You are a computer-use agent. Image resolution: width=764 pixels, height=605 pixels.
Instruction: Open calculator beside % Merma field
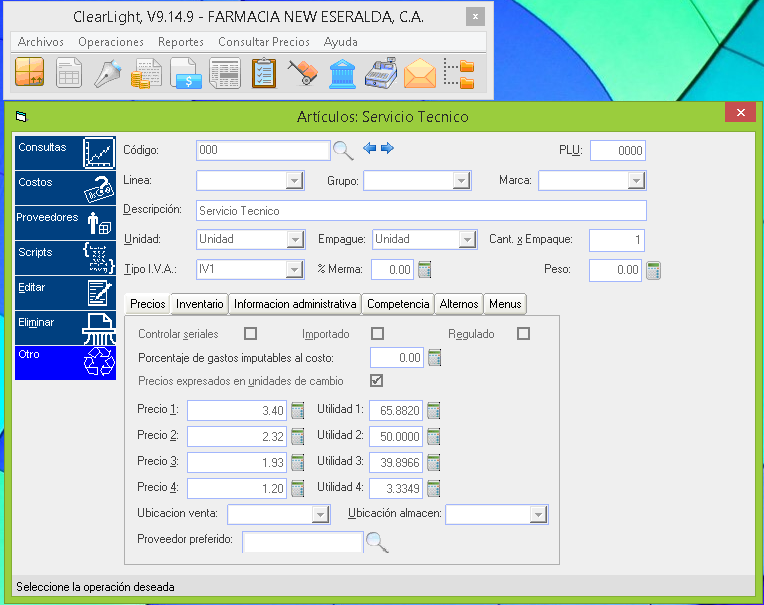pos(425,269)
